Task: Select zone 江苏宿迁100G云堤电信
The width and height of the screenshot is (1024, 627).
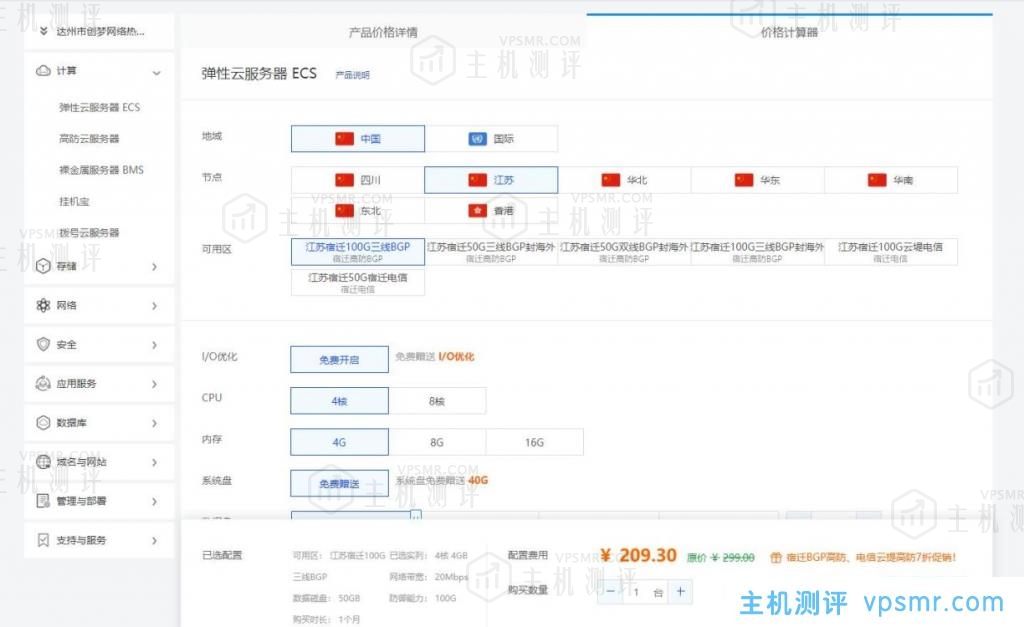Action: pos(891,251)
